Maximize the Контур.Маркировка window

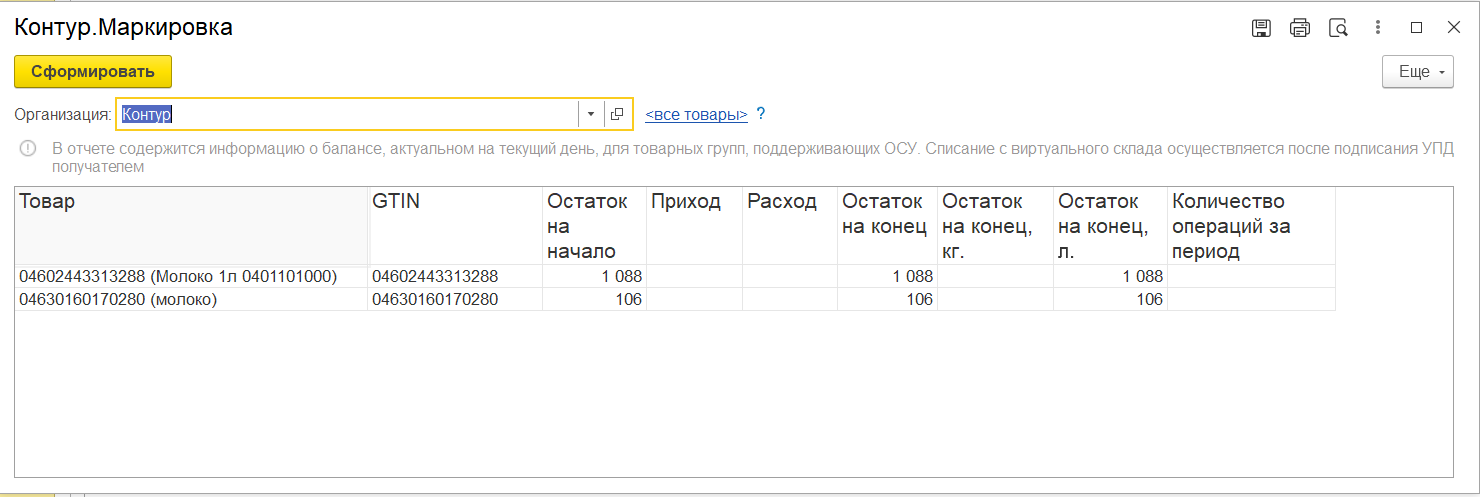click(x=1416, y=28)
